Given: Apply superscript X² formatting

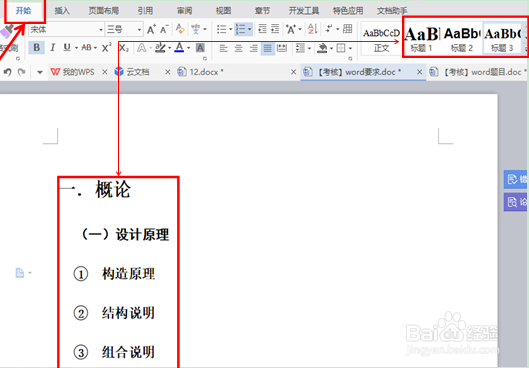Looking at the screenshot, I should pyautogui.click(x=106, y=48).
